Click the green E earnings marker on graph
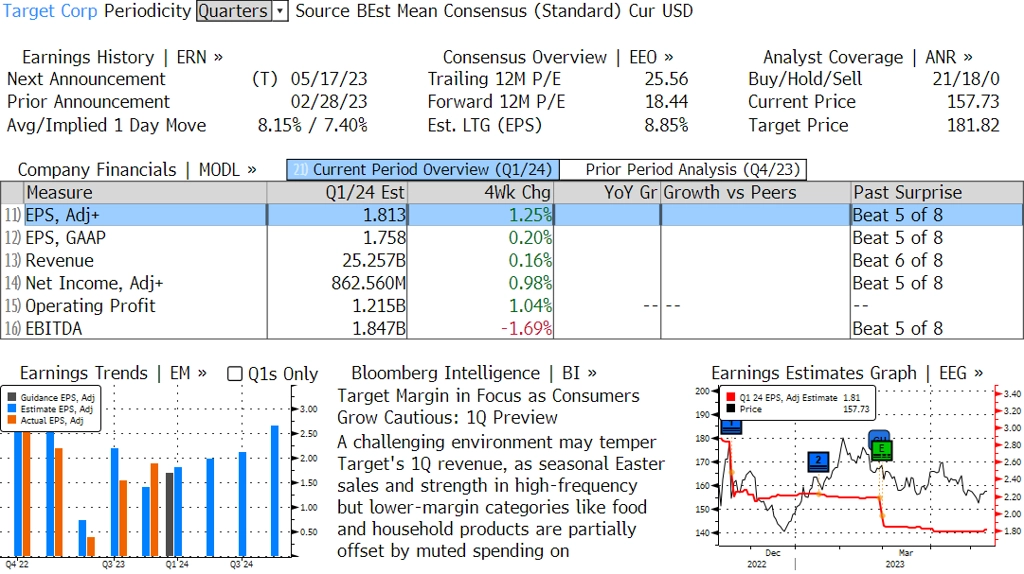 (882, 450)
